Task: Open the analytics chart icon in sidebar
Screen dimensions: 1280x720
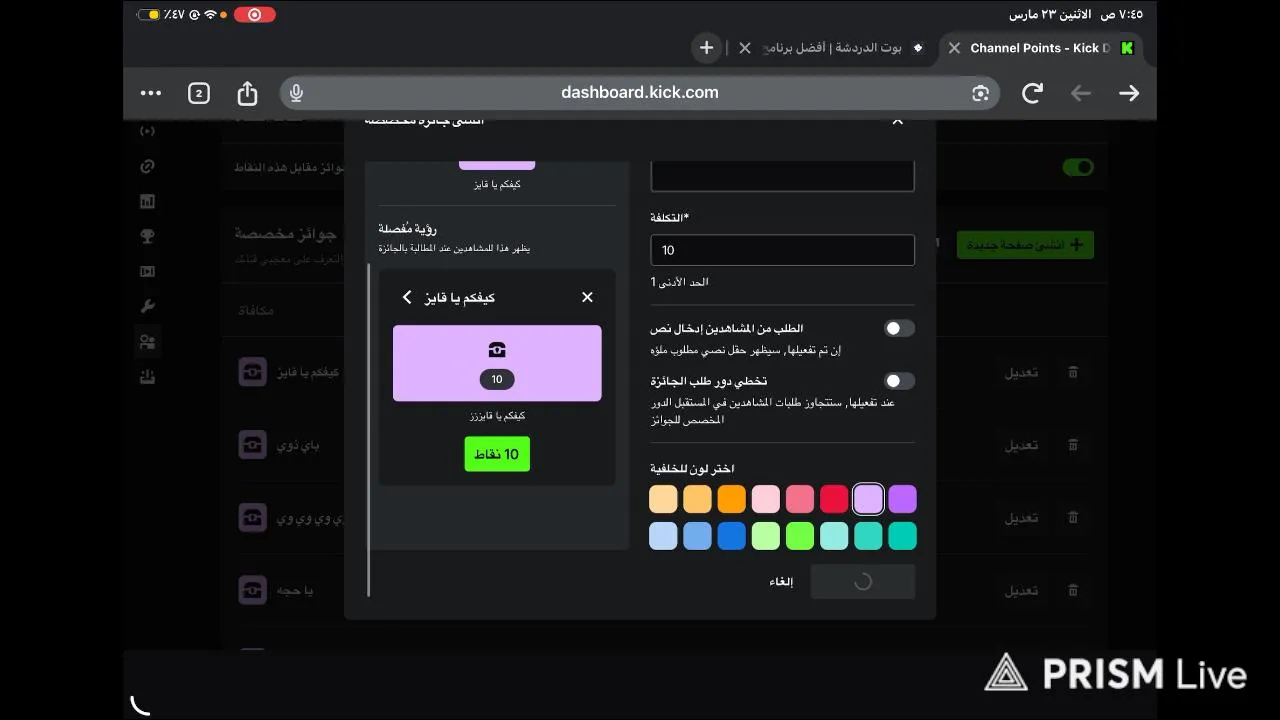Action: (x=147, y=201)
